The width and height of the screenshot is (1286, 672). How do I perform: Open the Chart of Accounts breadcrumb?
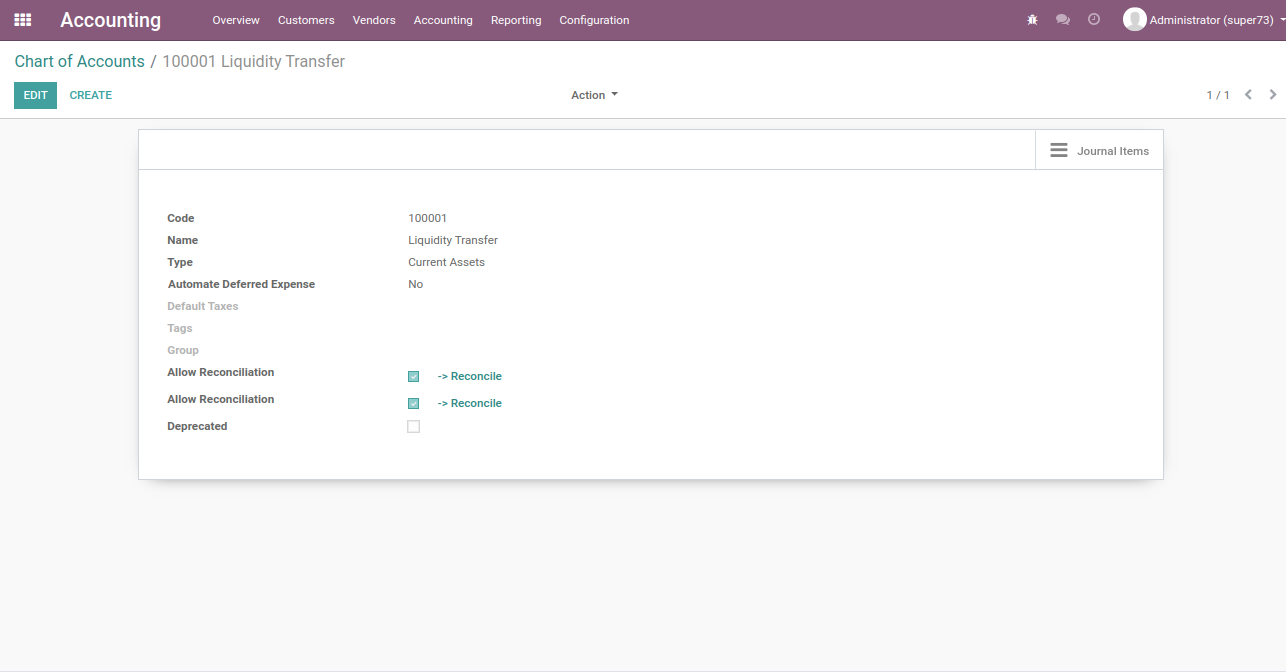click(x=79, y=61)
